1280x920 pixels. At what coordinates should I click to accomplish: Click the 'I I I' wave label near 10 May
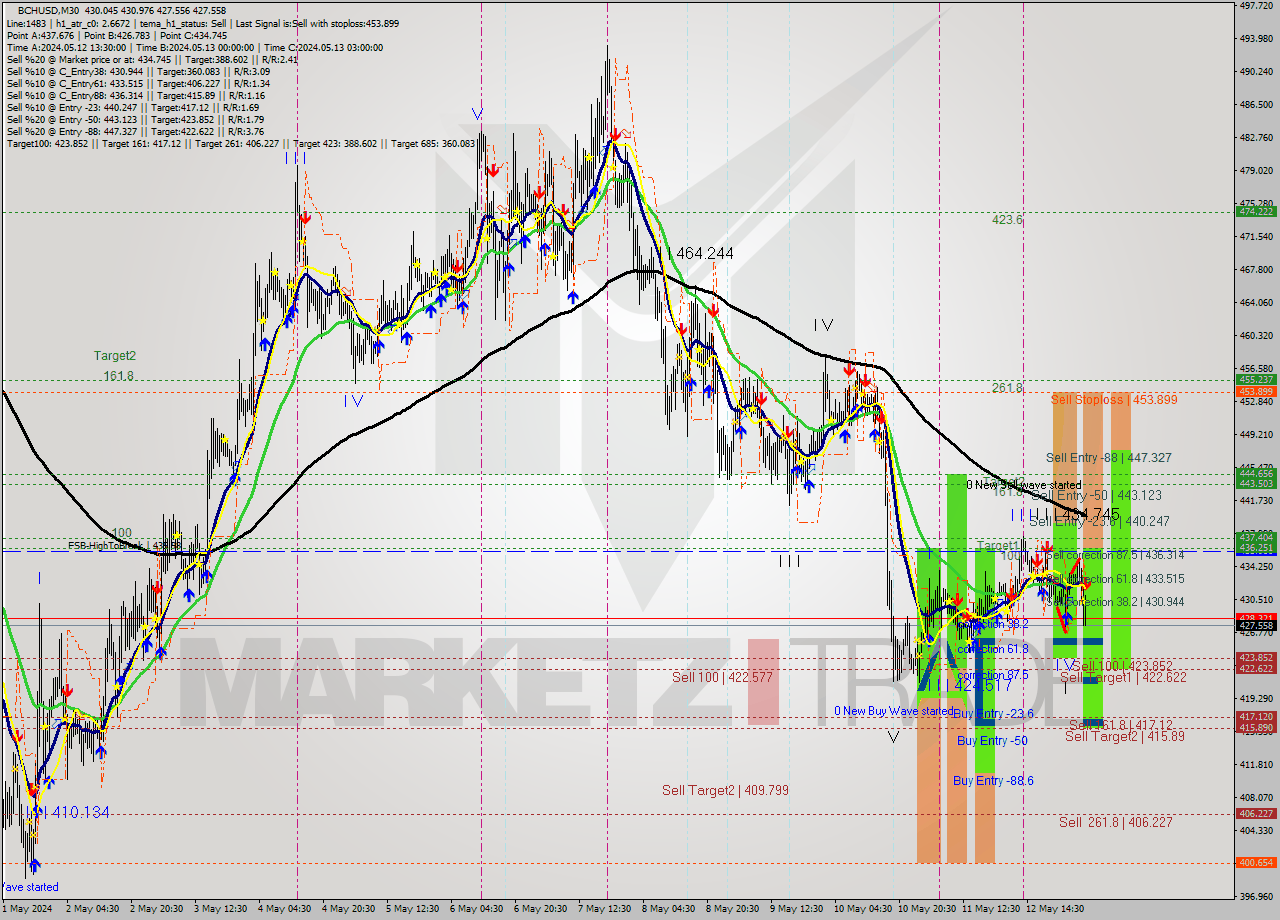(789, 561)
